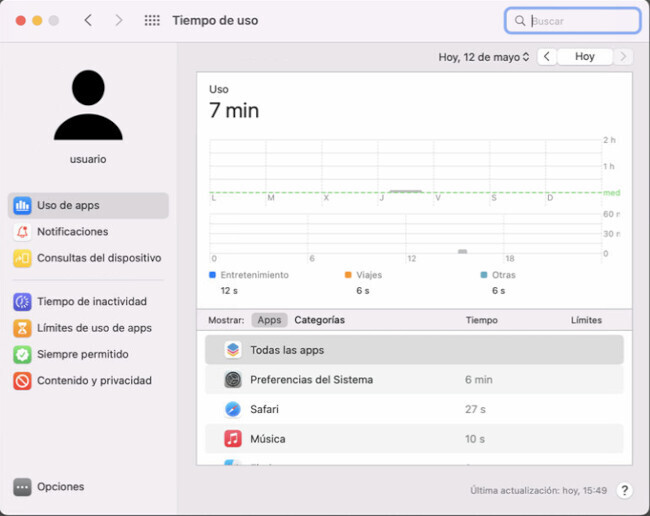Click the back arrow in the toolbar

88,20
